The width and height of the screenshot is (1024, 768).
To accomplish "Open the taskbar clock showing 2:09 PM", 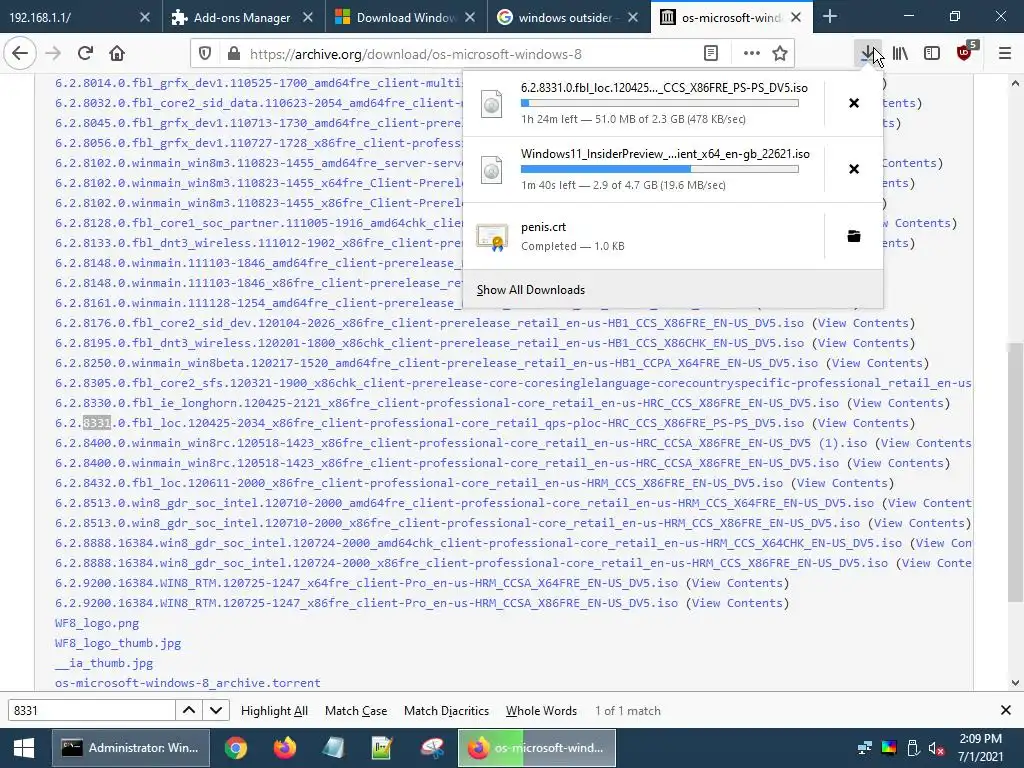I will (x=980, y=748).
